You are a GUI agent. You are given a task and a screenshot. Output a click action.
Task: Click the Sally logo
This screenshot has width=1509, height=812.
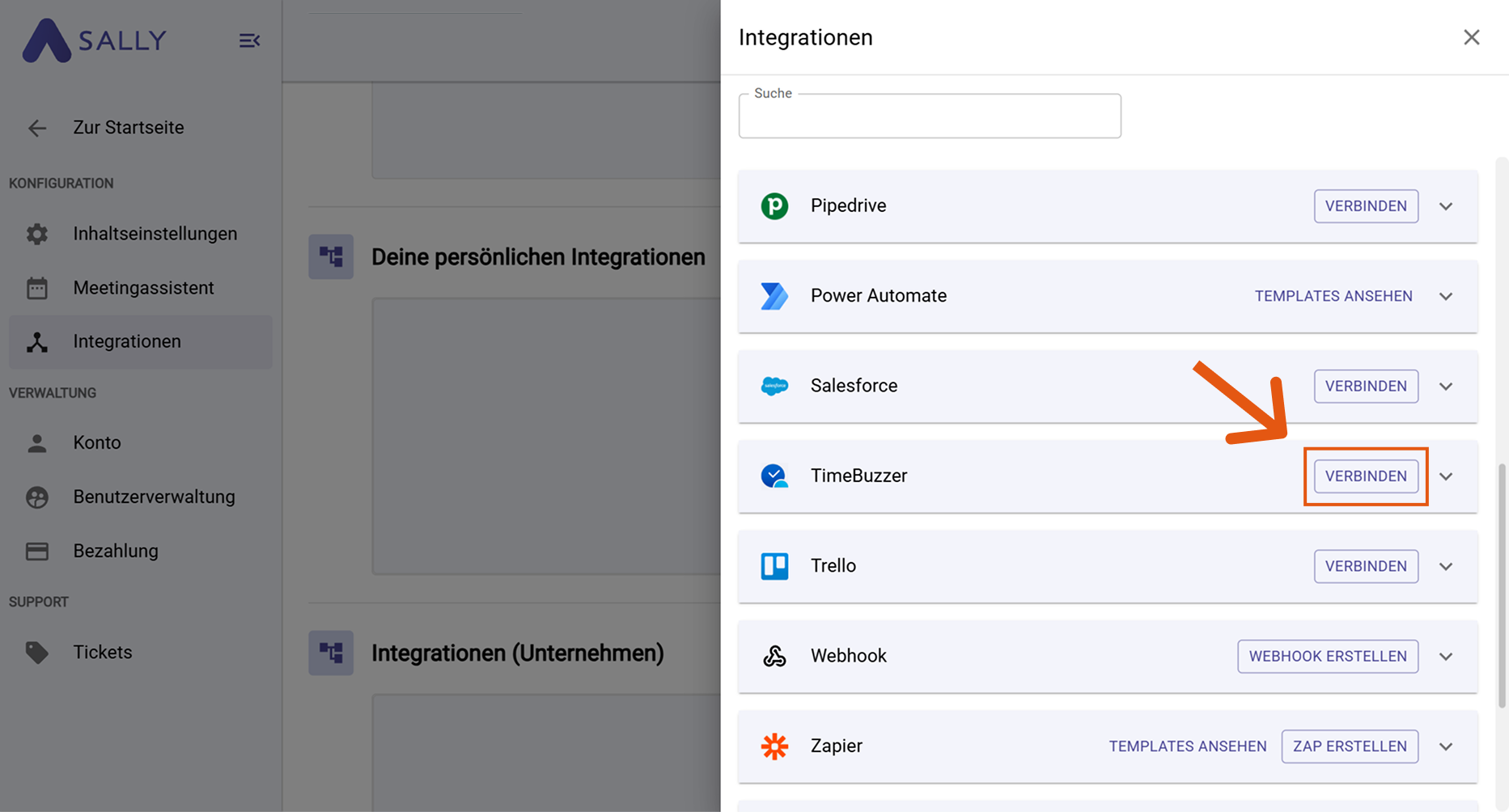coord(95,40)
